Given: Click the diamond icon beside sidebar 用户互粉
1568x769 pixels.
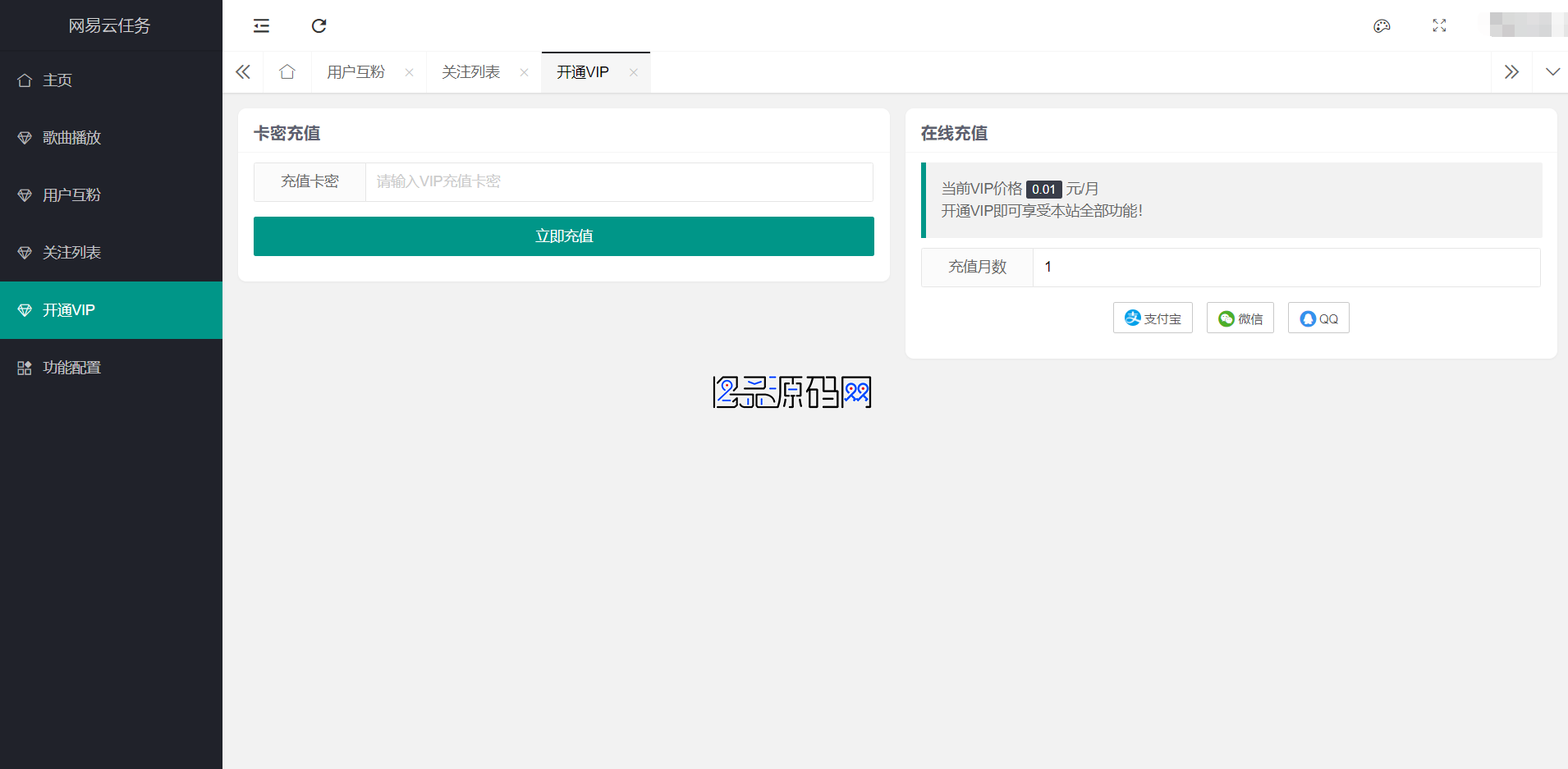Looking at the screenshot, I should click(25, 195).
